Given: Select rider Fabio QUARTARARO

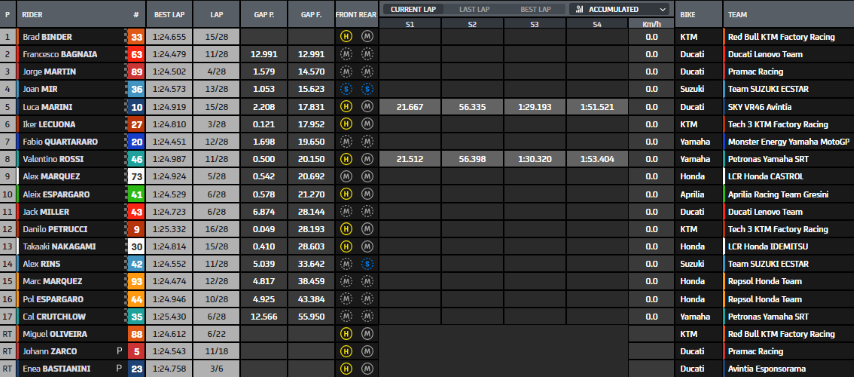Looking at the screenshot, I should pos(60,142).
